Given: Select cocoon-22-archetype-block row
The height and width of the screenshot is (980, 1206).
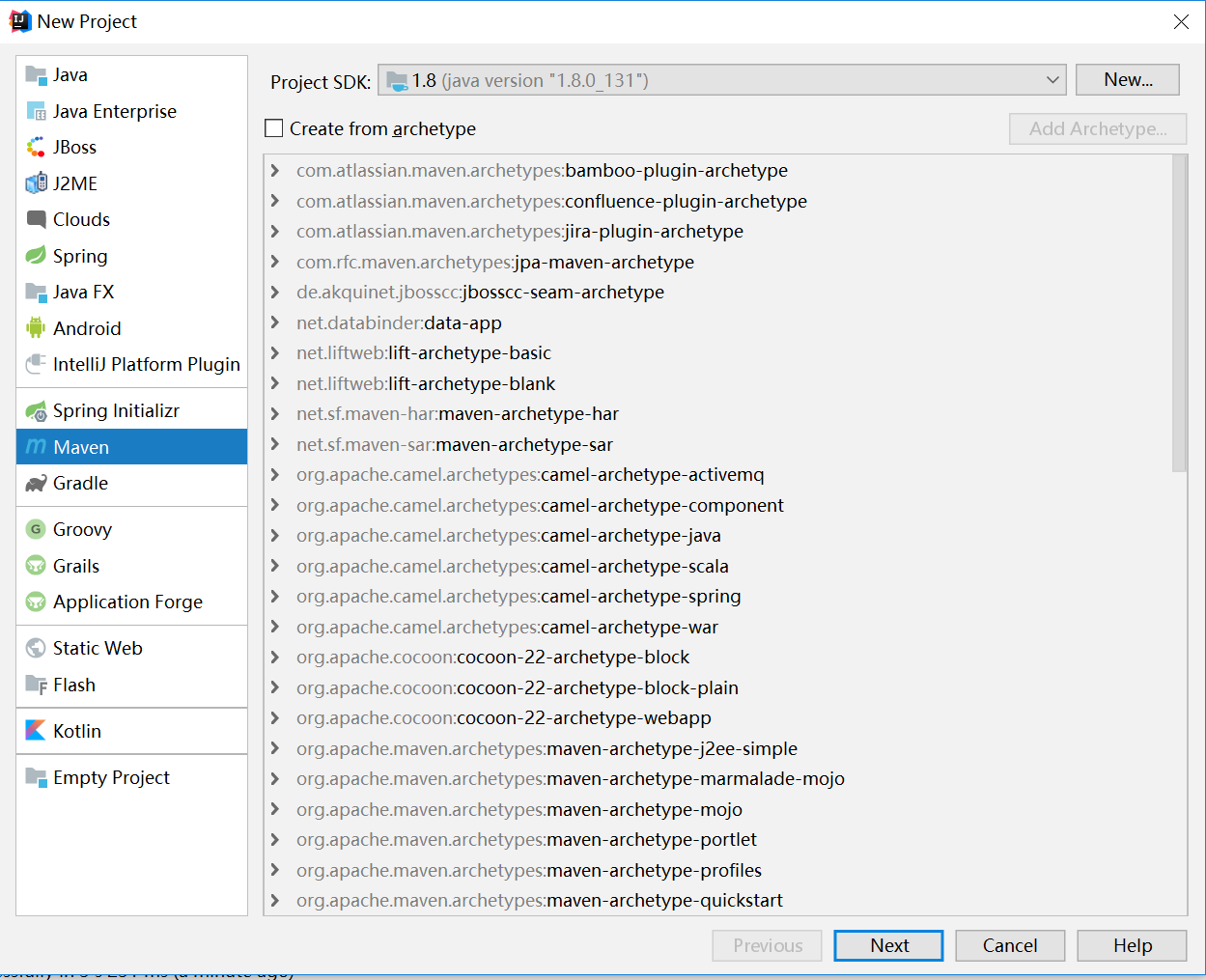Looking at the screenshot, I should click(716, 658).
